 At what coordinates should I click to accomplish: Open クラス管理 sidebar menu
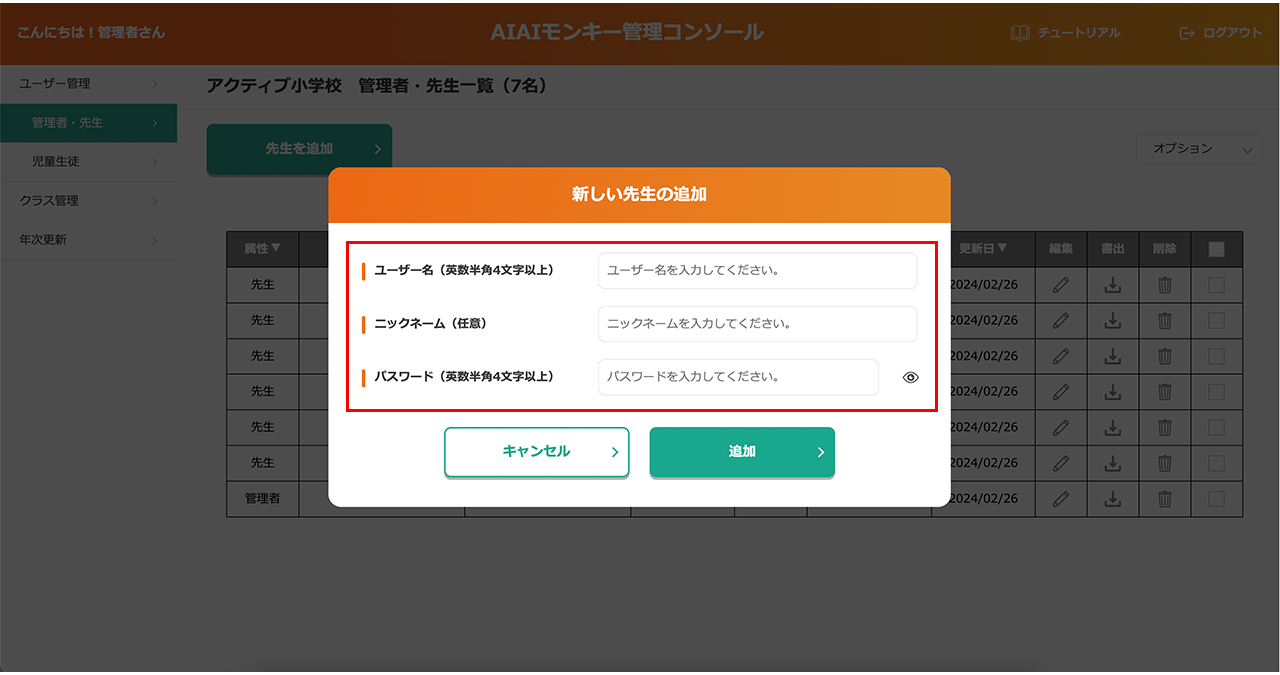(x=88, y=201)
